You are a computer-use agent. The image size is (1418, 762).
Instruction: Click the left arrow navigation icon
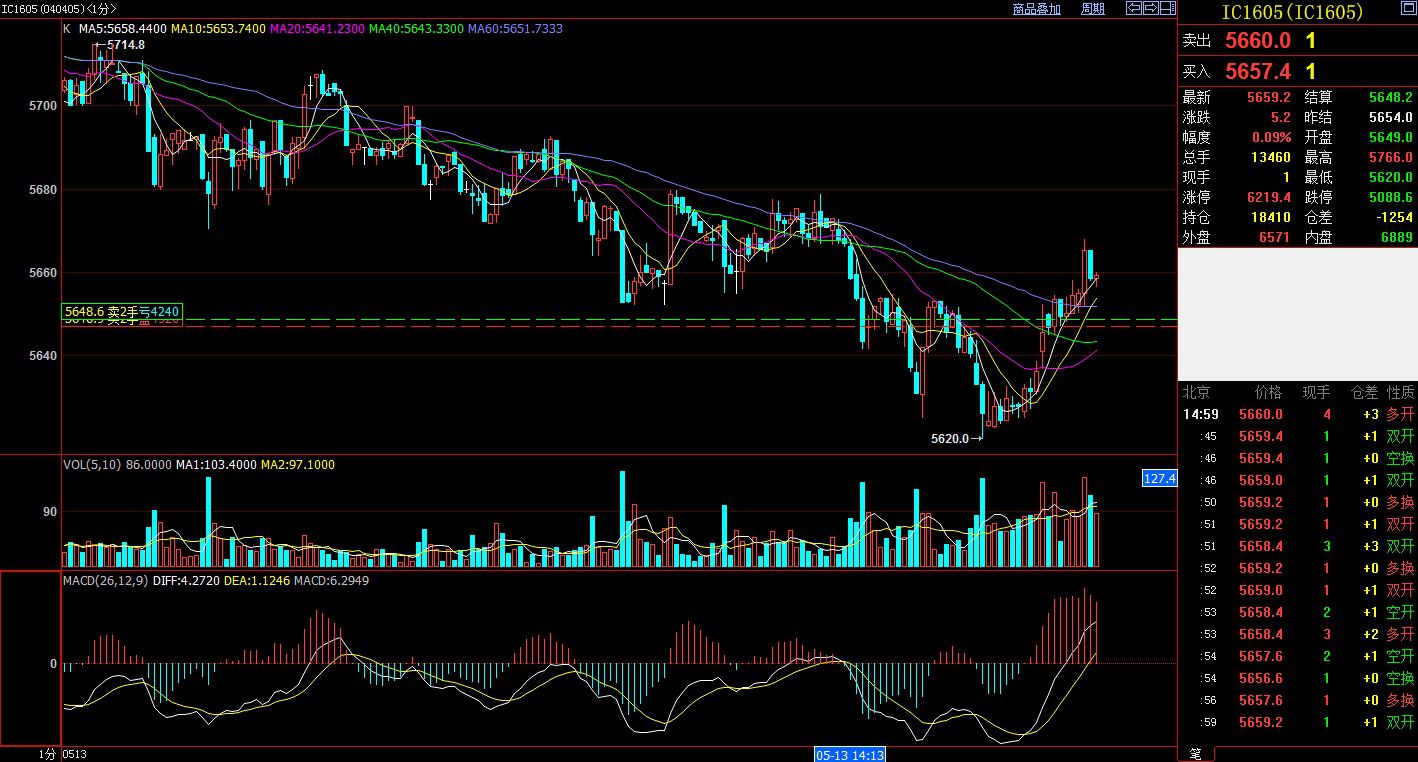[1134, 9]
